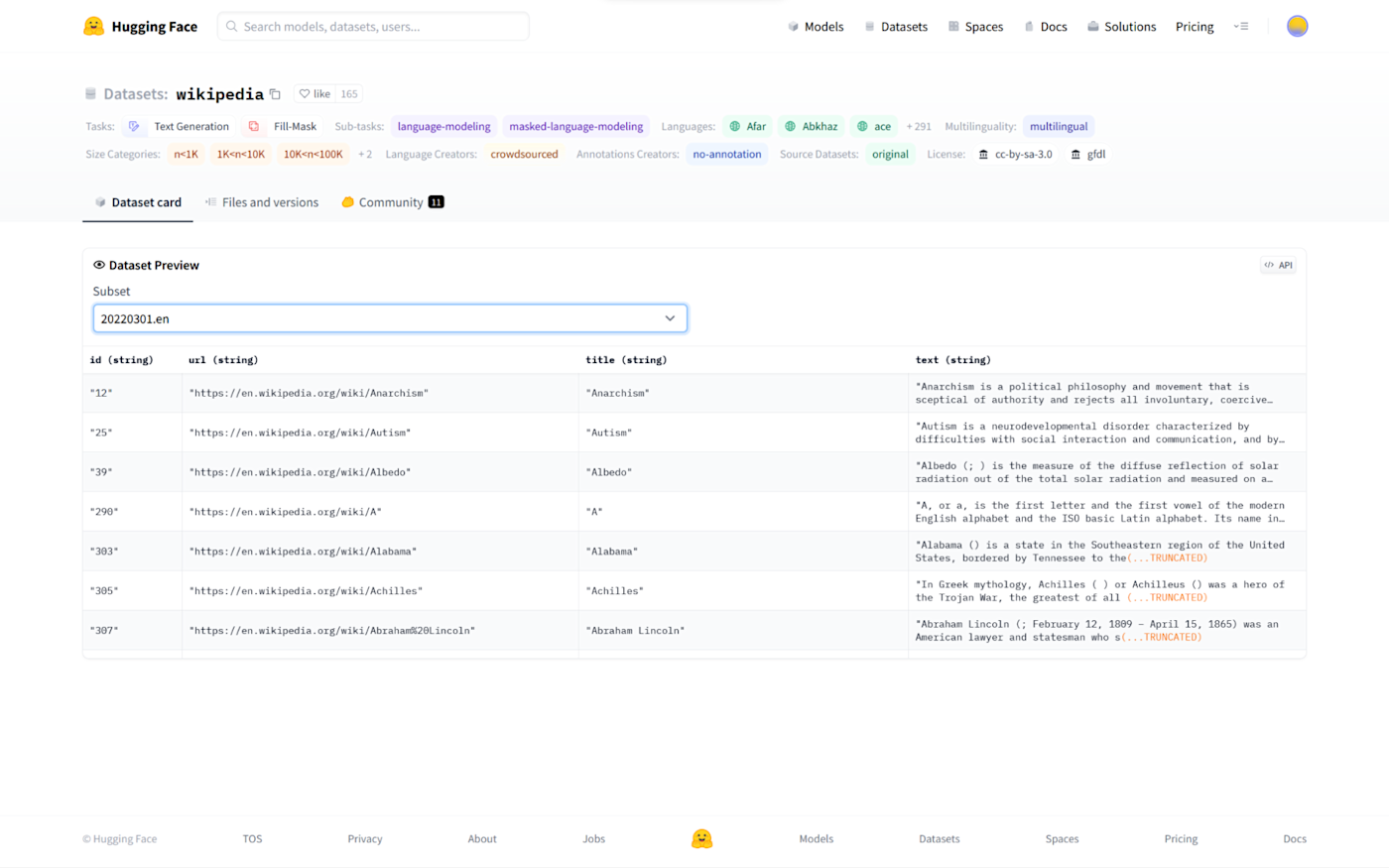Open Models in the top navigation
The height and width of the screenshot is (868, 1389).
pyautogui.click(x=816, y=27)
